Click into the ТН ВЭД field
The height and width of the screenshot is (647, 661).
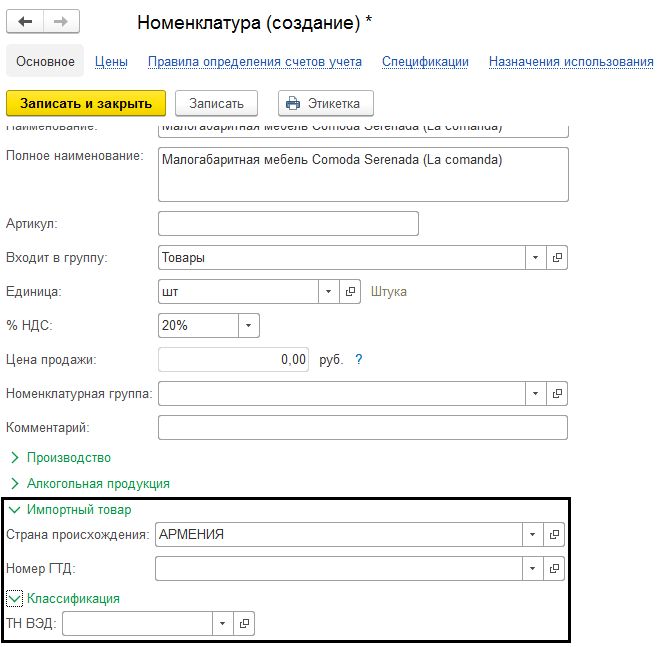pyautogui.click(x=137, y=623)
